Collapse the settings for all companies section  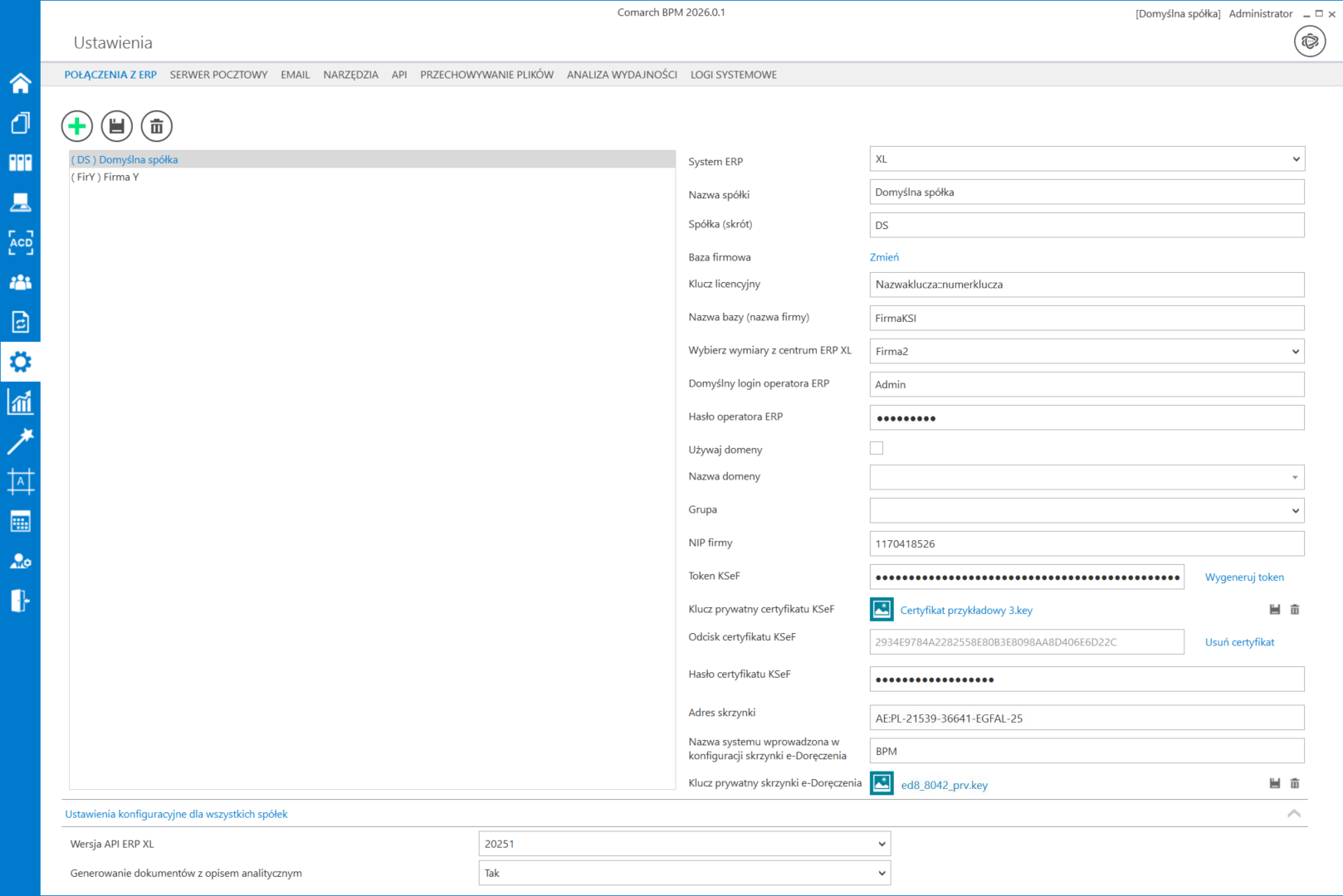(x=1293, y=814)
